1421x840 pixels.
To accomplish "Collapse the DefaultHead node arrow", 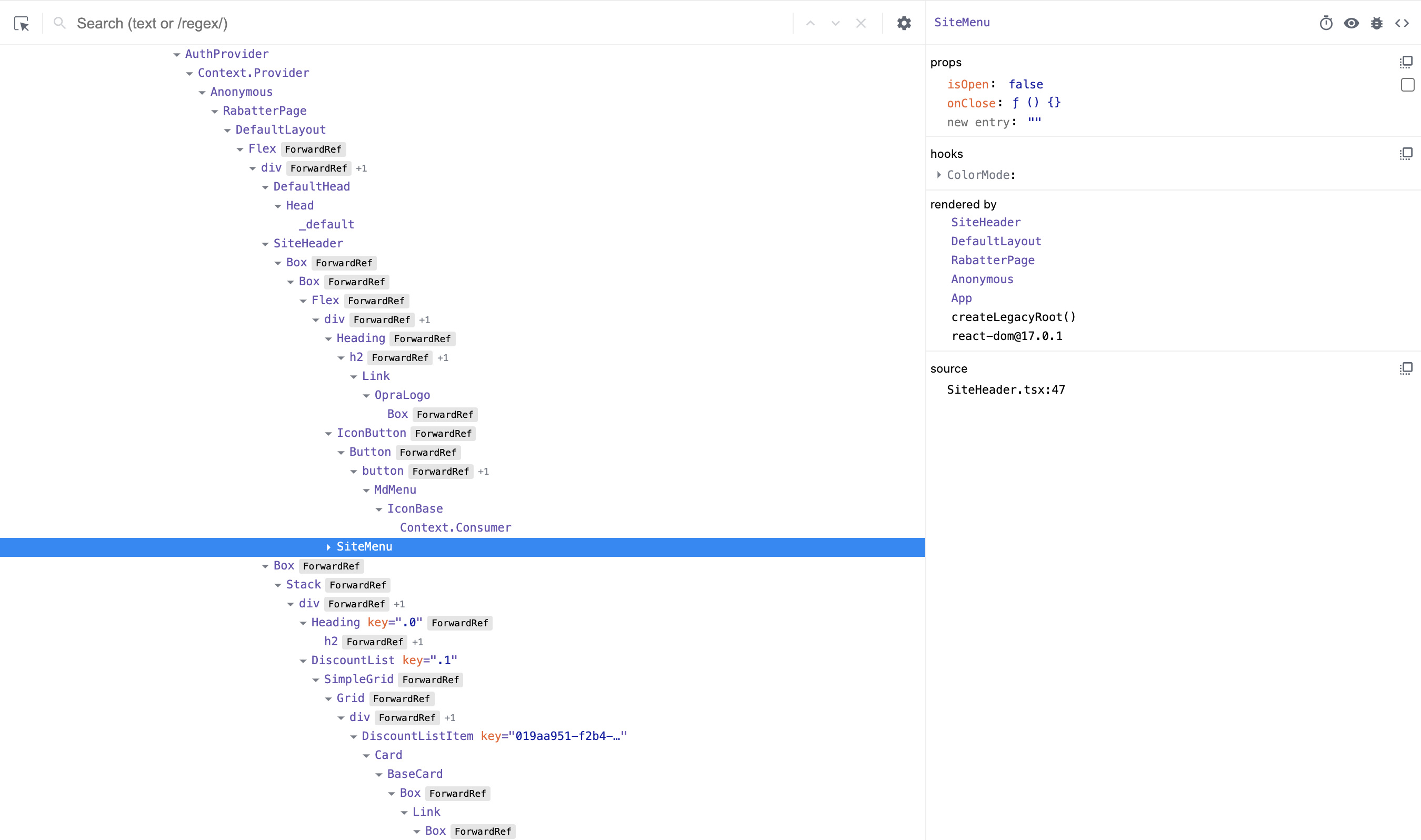I will (265, 187).
